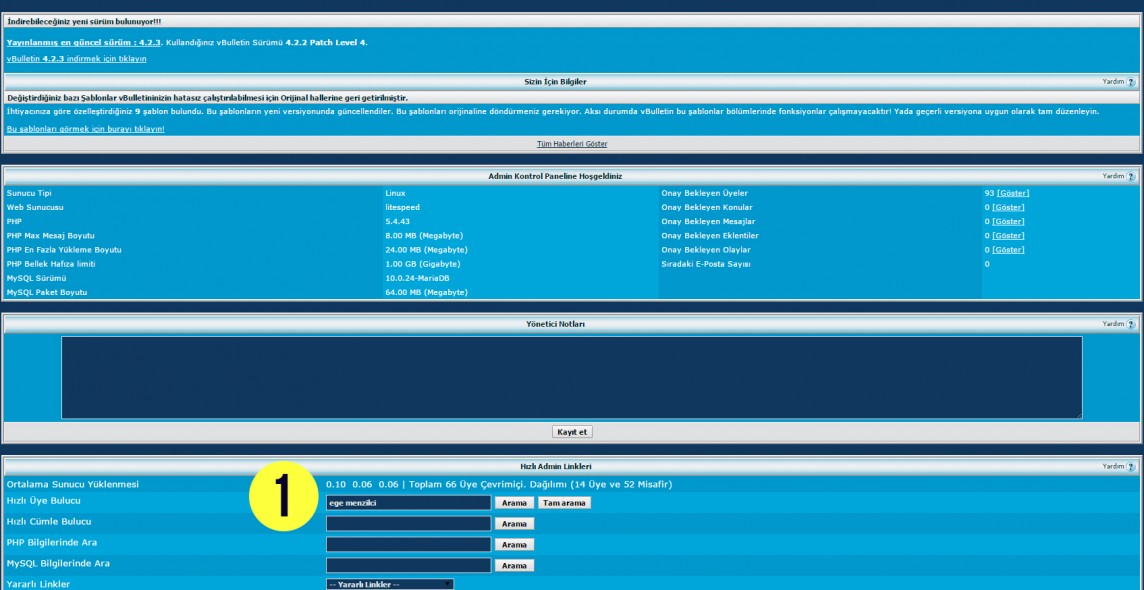
Task: Click the Hızlı Cümle Bulucu input field
Action: coord(408,523)
